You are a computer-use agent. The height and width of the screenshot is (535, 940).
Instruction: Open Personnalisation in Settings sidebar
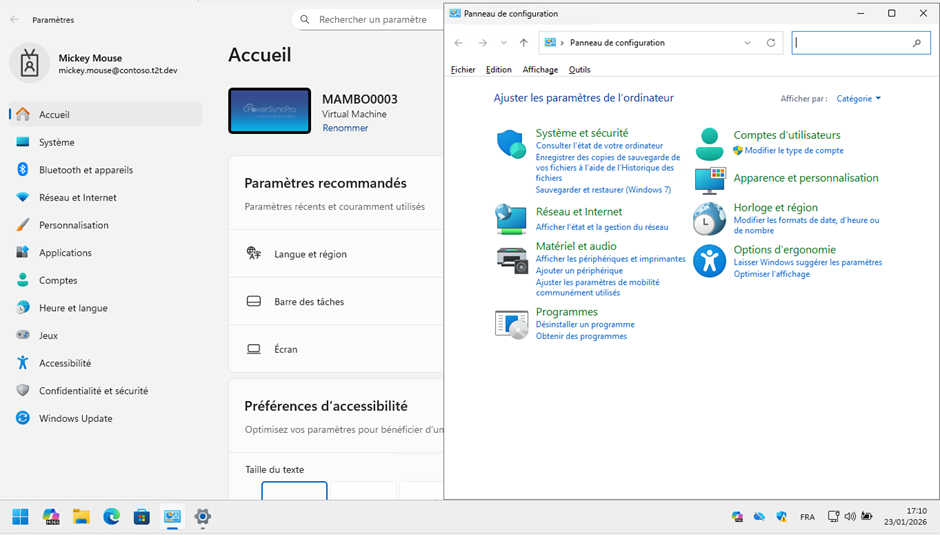tap(106, 225)
